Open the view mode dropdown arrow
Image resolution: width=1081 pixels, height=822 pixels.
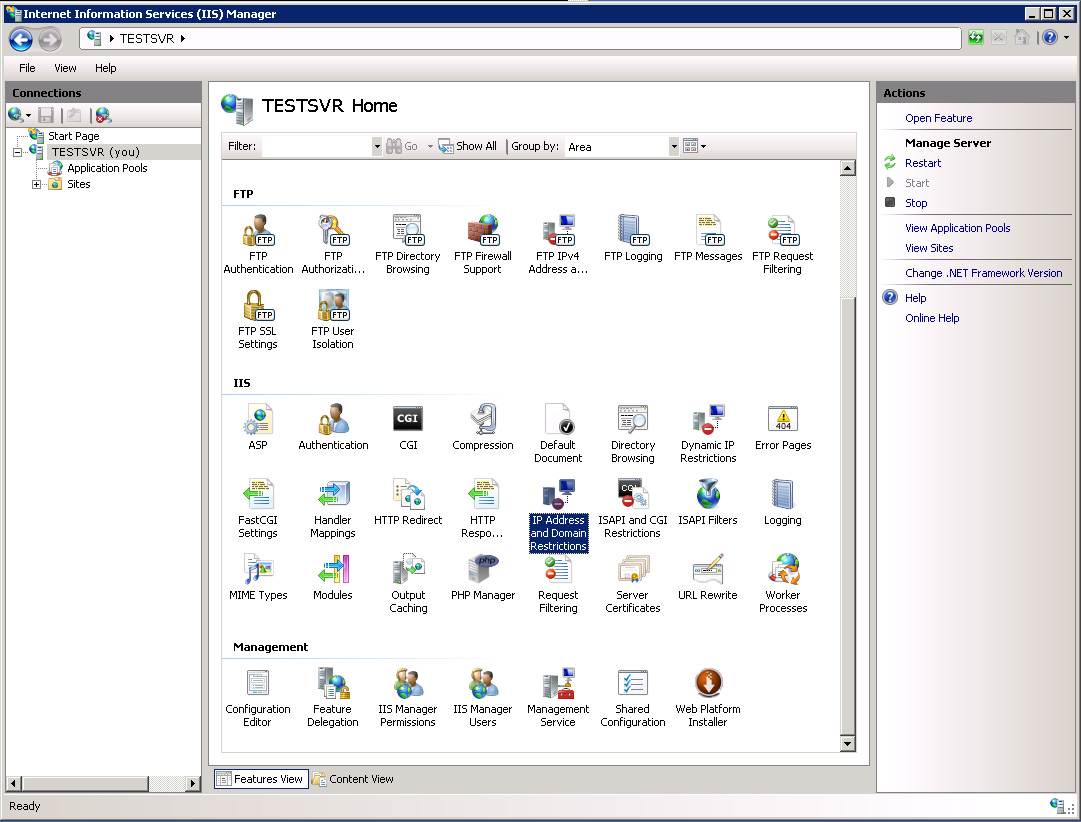coord(703,146)
